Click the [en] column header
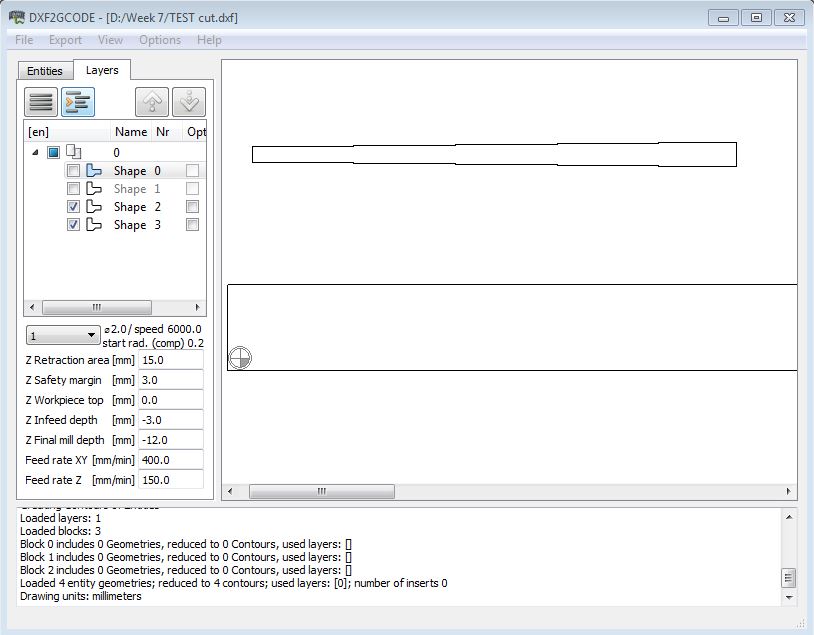814x635 pixels. [x=67, y=132]
